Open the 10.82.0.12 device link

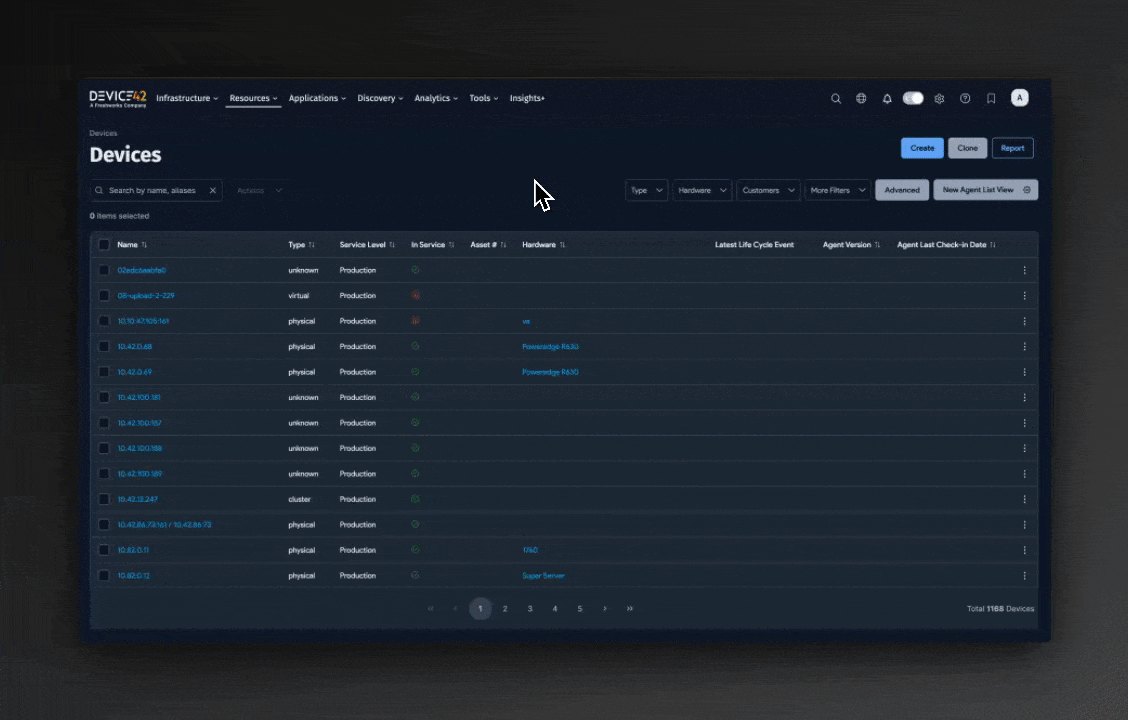point(134,576)
